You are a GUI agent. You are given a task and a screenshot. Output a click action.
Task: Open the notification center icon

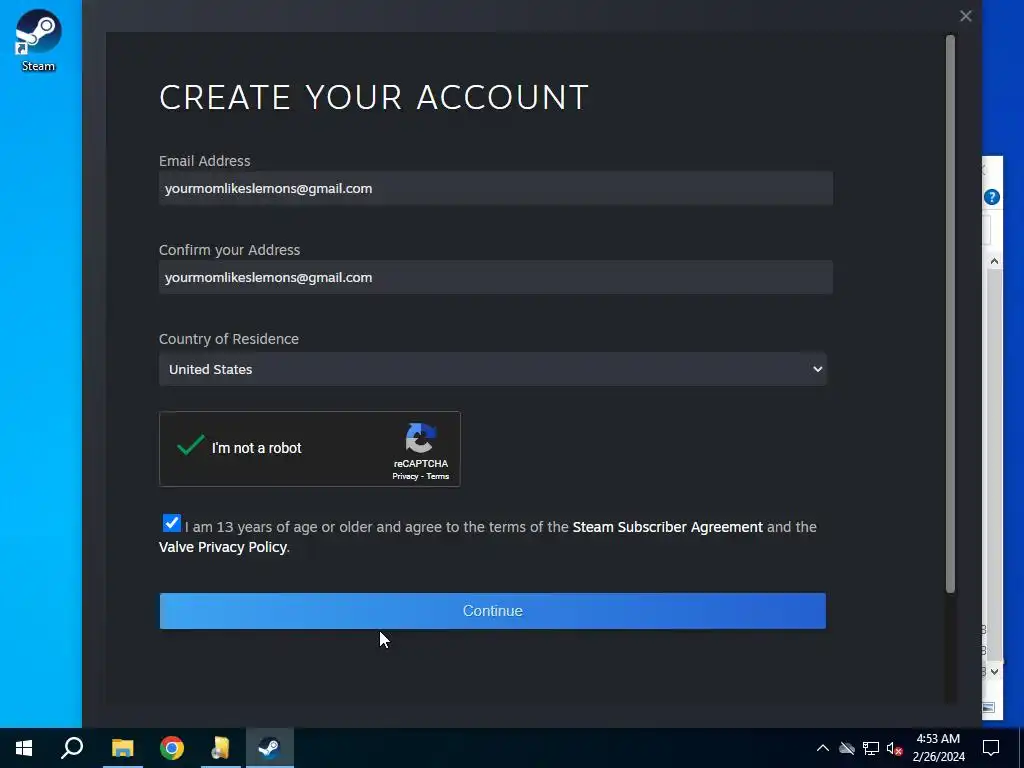pos(991,748)
